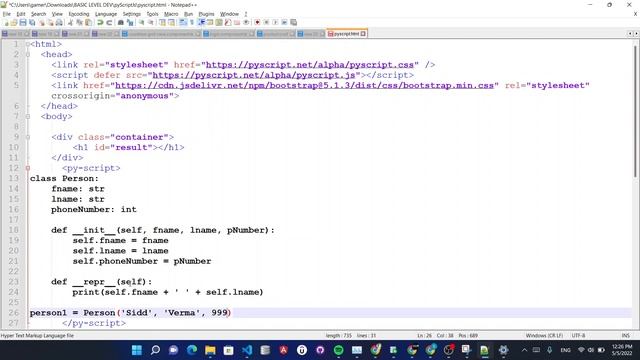This screenshot has height=360, width=640.
Task: Click 'self.phoneNumber = pNumber' on line 21
Action: click(x=142, y=261)
